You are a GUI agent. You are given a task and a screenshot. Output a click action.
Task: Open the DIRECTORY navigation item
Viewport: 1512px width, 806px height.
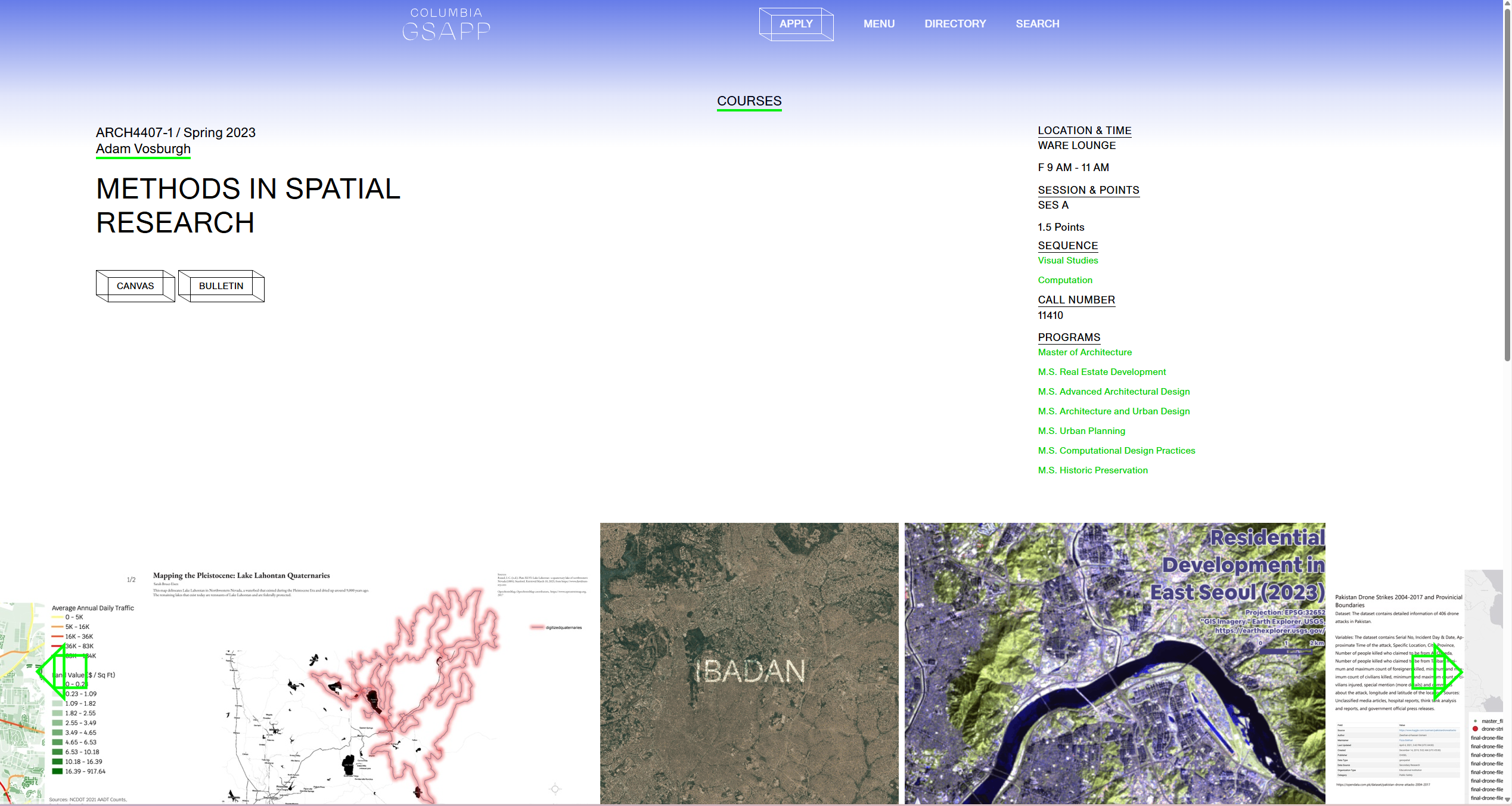(955, 24)
